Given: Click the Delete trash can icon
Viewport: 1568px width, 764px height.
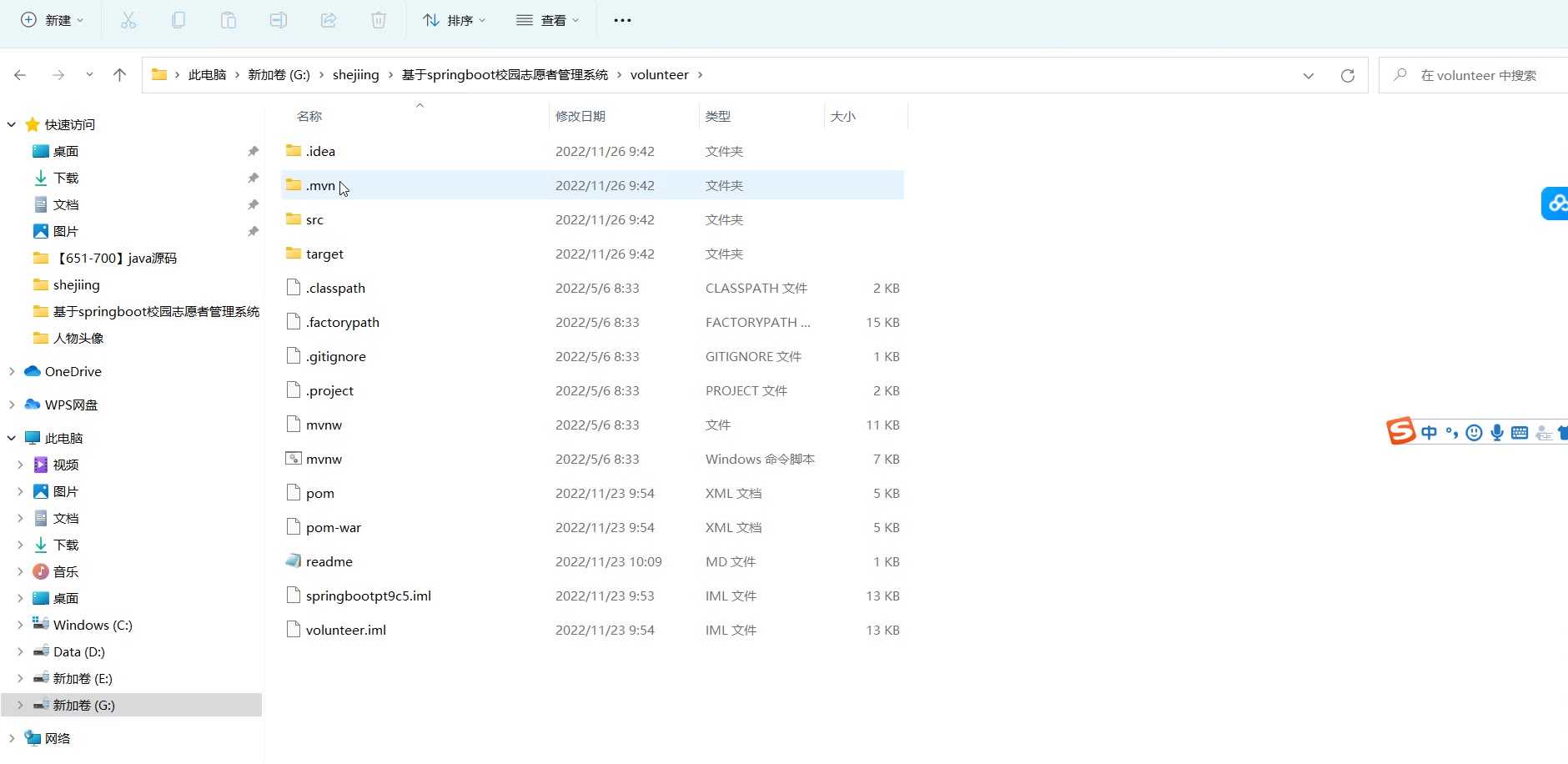Looking at the screenshot, I should pos(379,20).
